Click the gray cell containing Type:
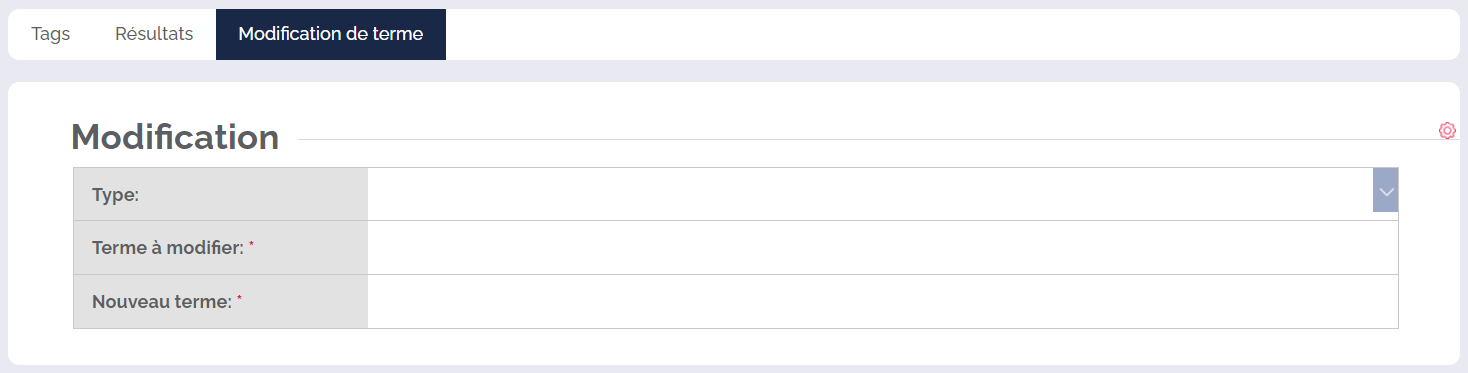1468x373 pixels. pos(221,194)
